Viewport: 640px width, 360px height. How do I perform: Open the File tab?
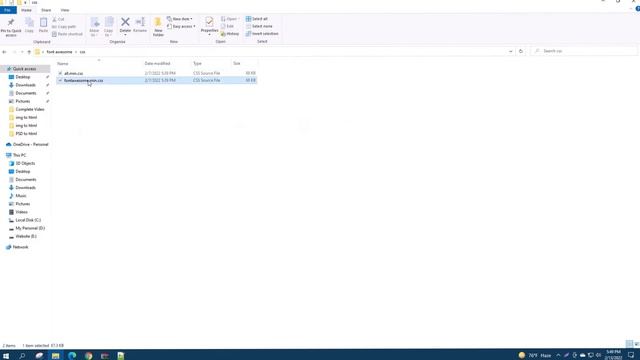(x=8, y=10)
